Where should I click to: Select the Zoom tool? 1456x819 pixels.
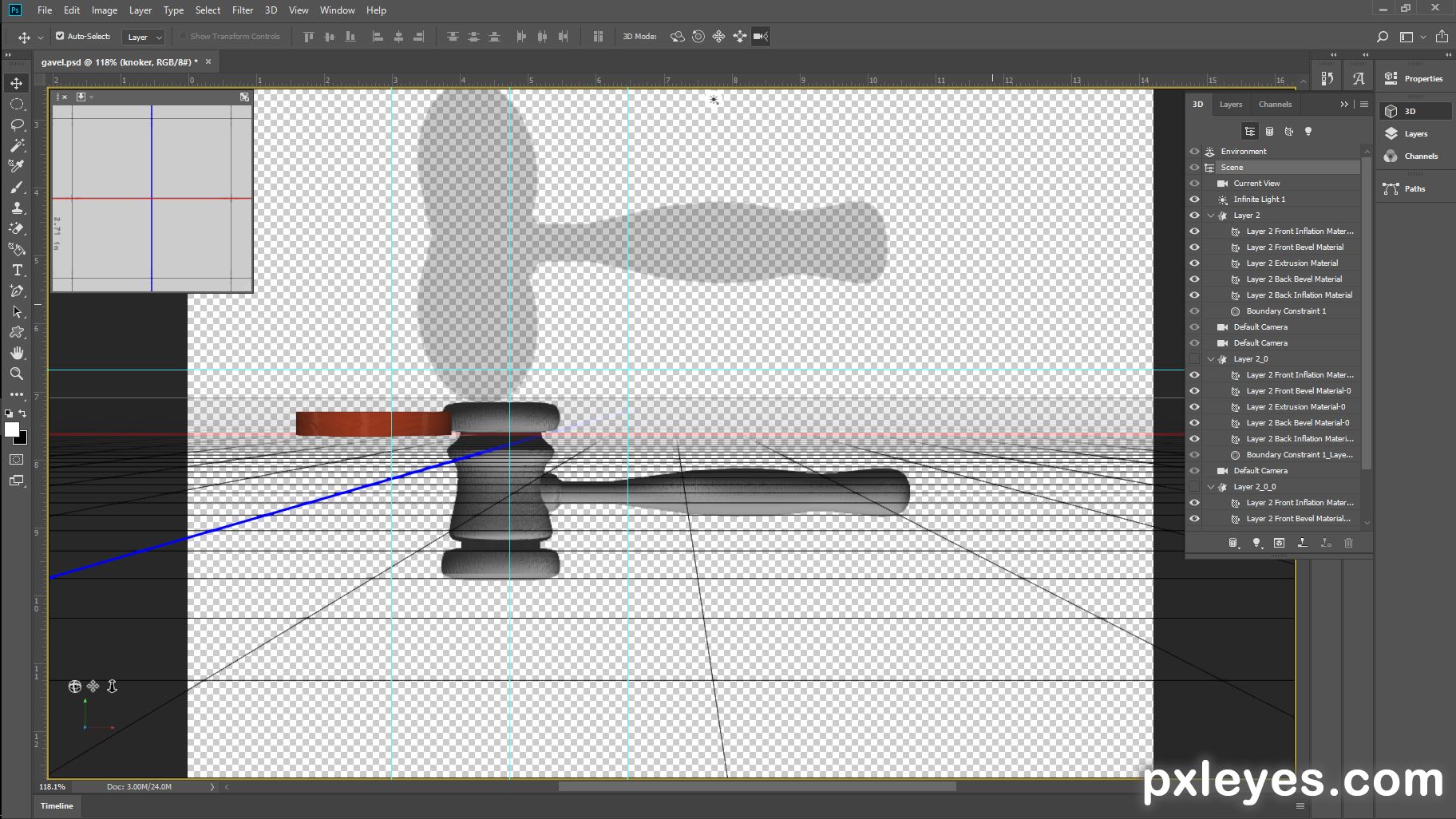(17, 374)
